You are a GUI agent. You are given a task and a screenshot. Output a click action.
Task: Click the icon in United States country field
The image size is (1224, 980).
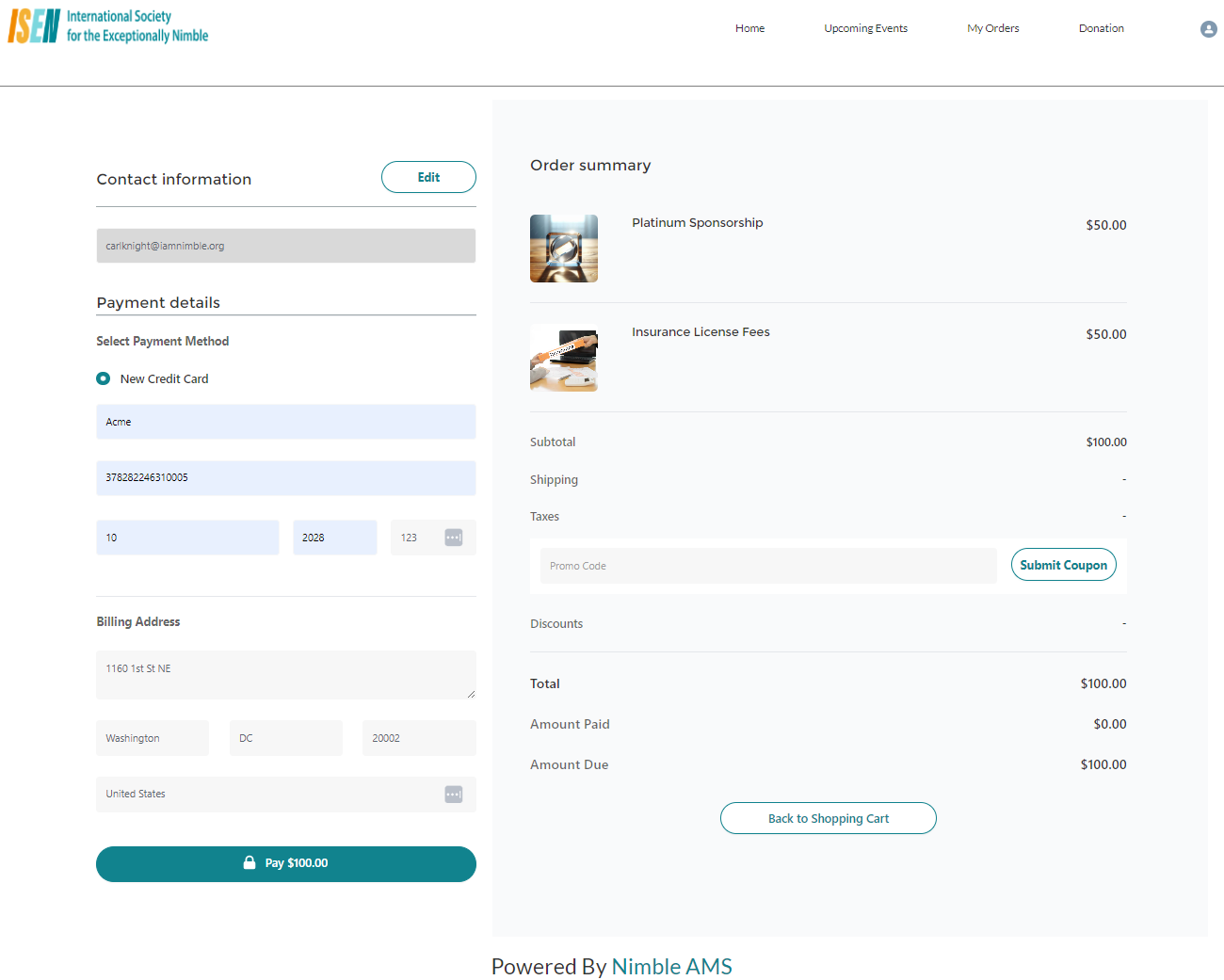click(x=453, y=795)
